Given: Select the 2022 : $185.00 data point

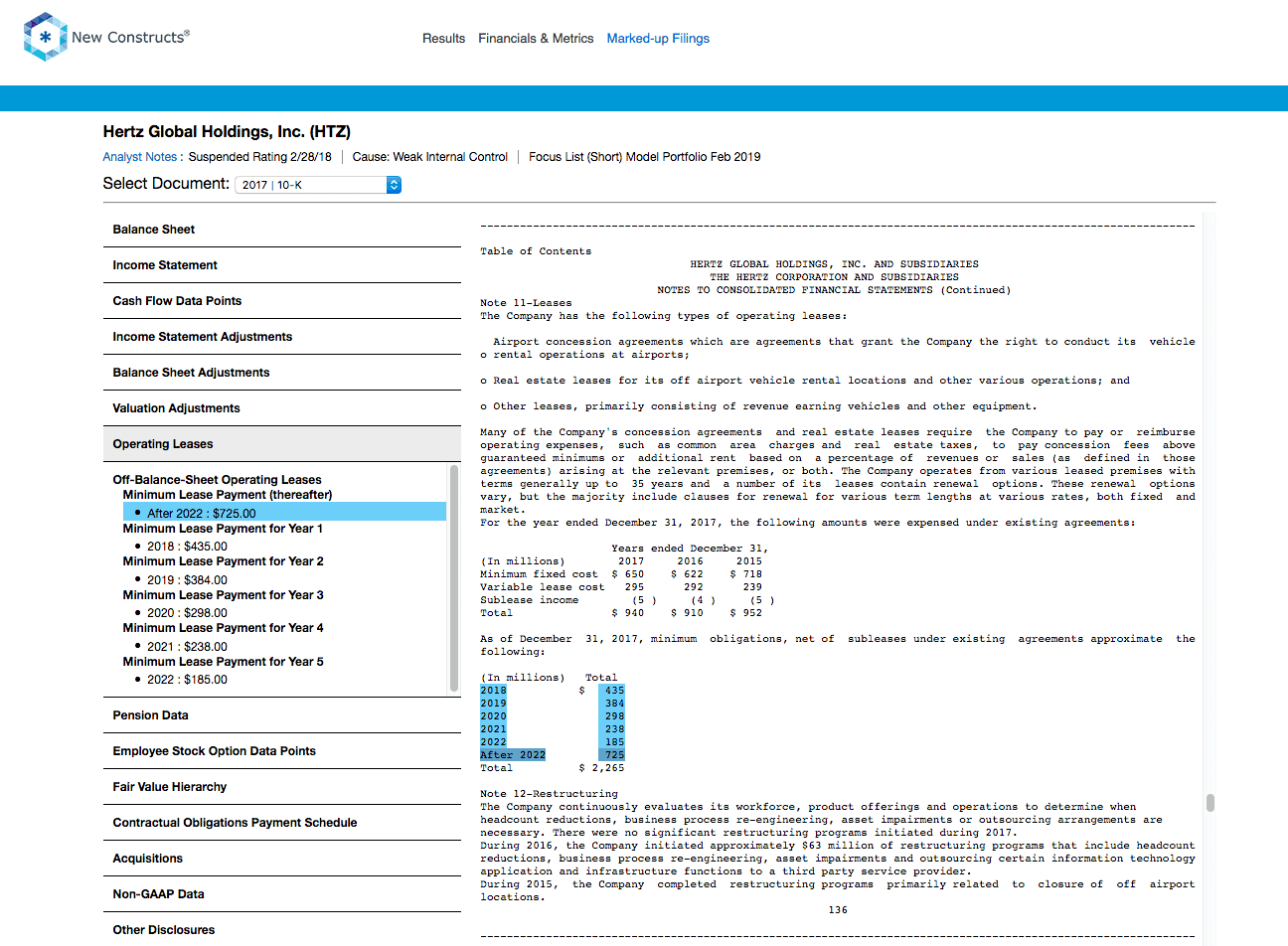Looking at the screenshot, I should 187,680.
